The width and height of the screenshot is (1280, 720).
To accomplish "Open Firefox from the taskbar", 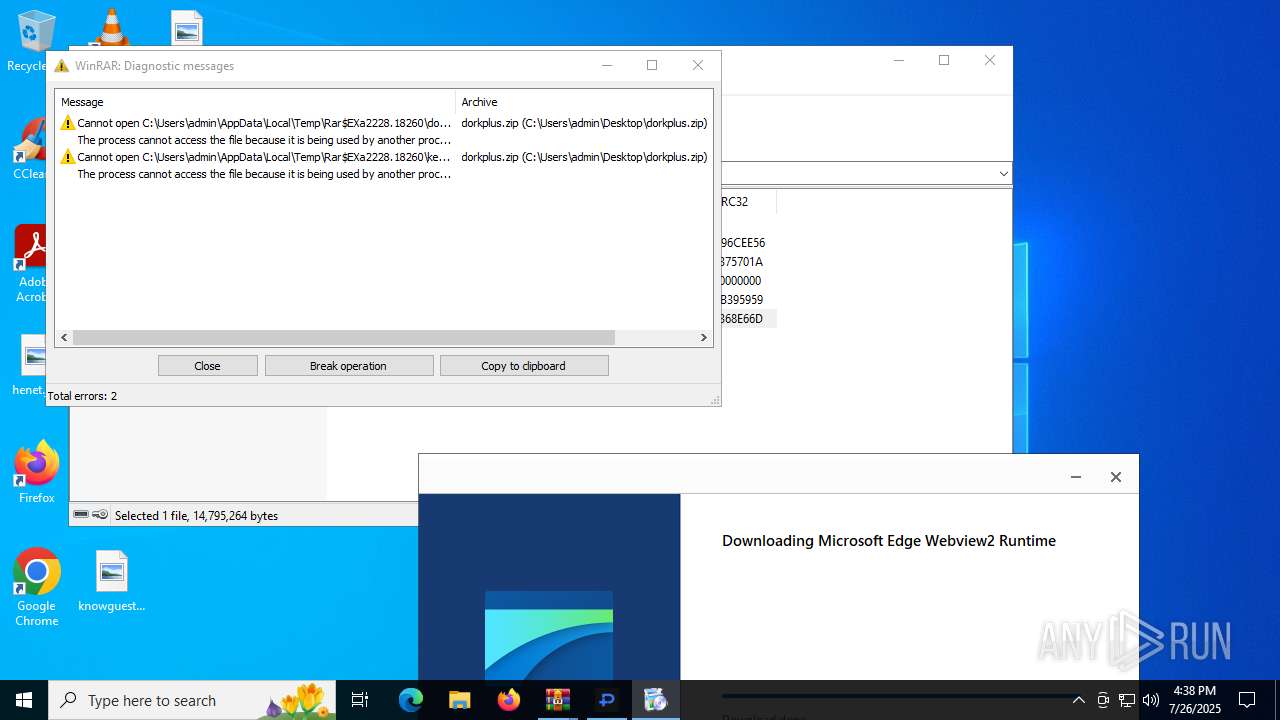I will click(509, 700).
